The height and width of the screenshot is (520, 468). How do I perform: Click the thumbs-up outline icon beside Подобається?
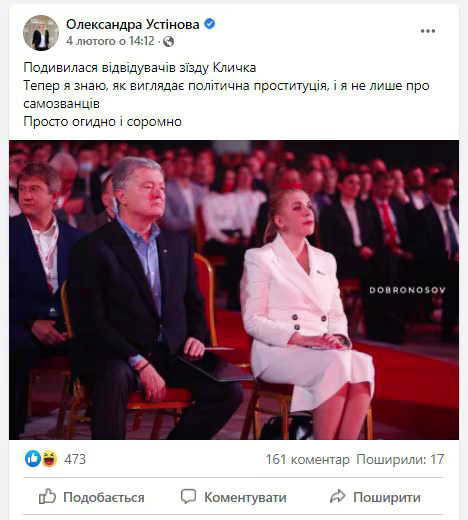[x=47, y=497]
